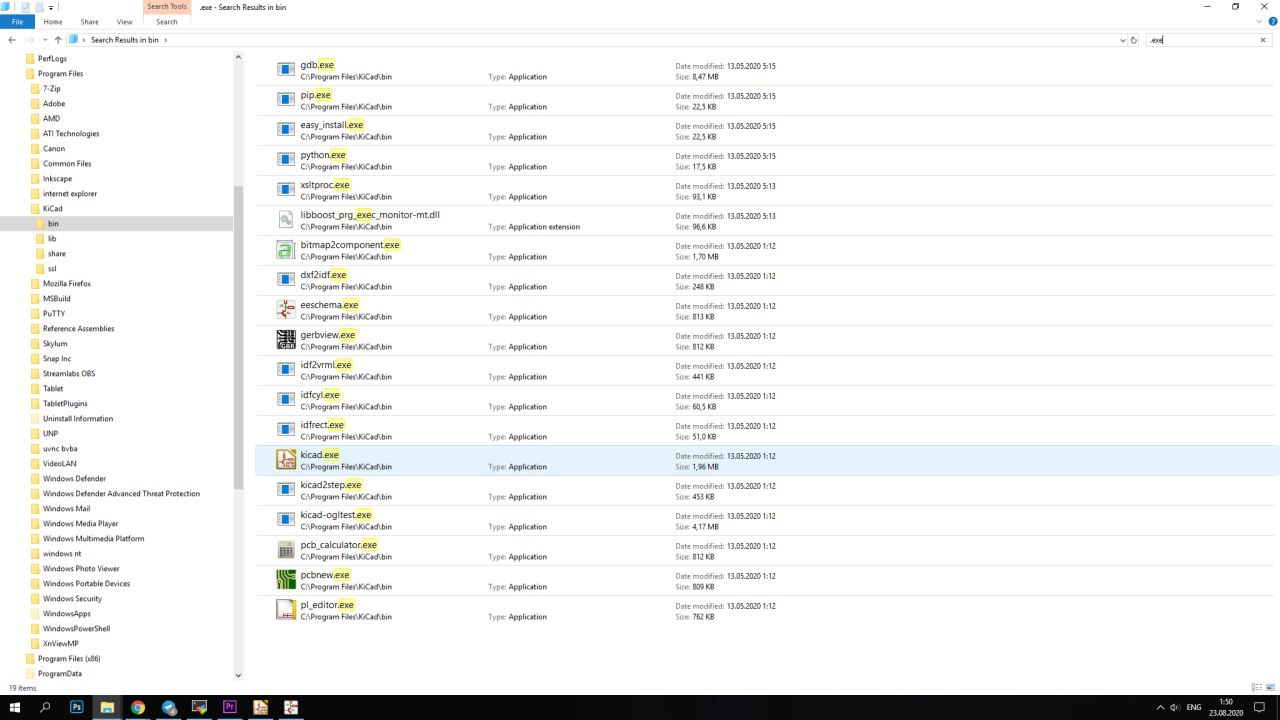Image resolution: width=1280 pixels, height=720 pixels.
Task: Switch to the View ribbon tab
Action: tap(125, 21)
